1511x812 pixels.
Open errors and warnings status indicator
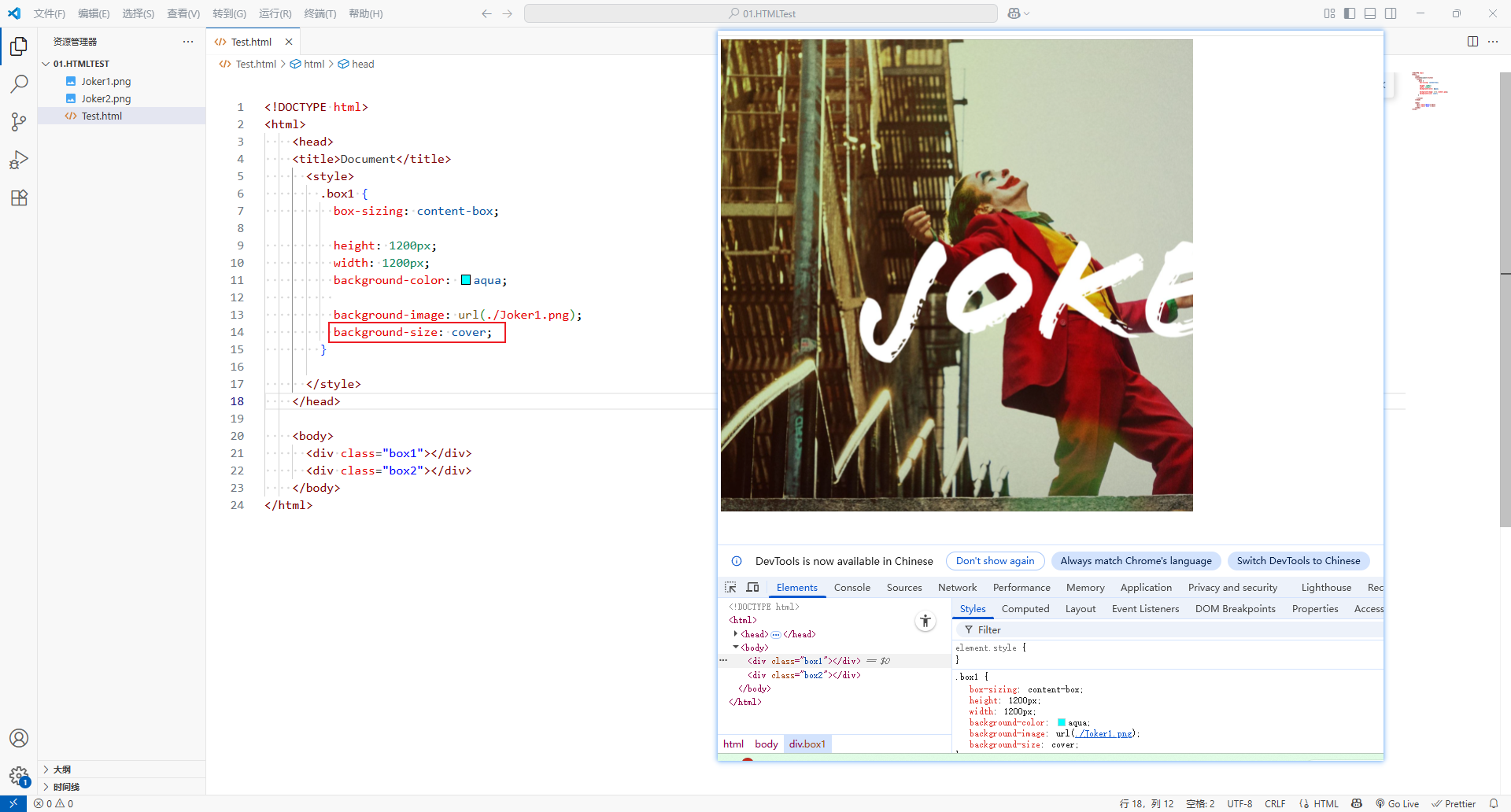pyautogui.click(x=54, y=803)
